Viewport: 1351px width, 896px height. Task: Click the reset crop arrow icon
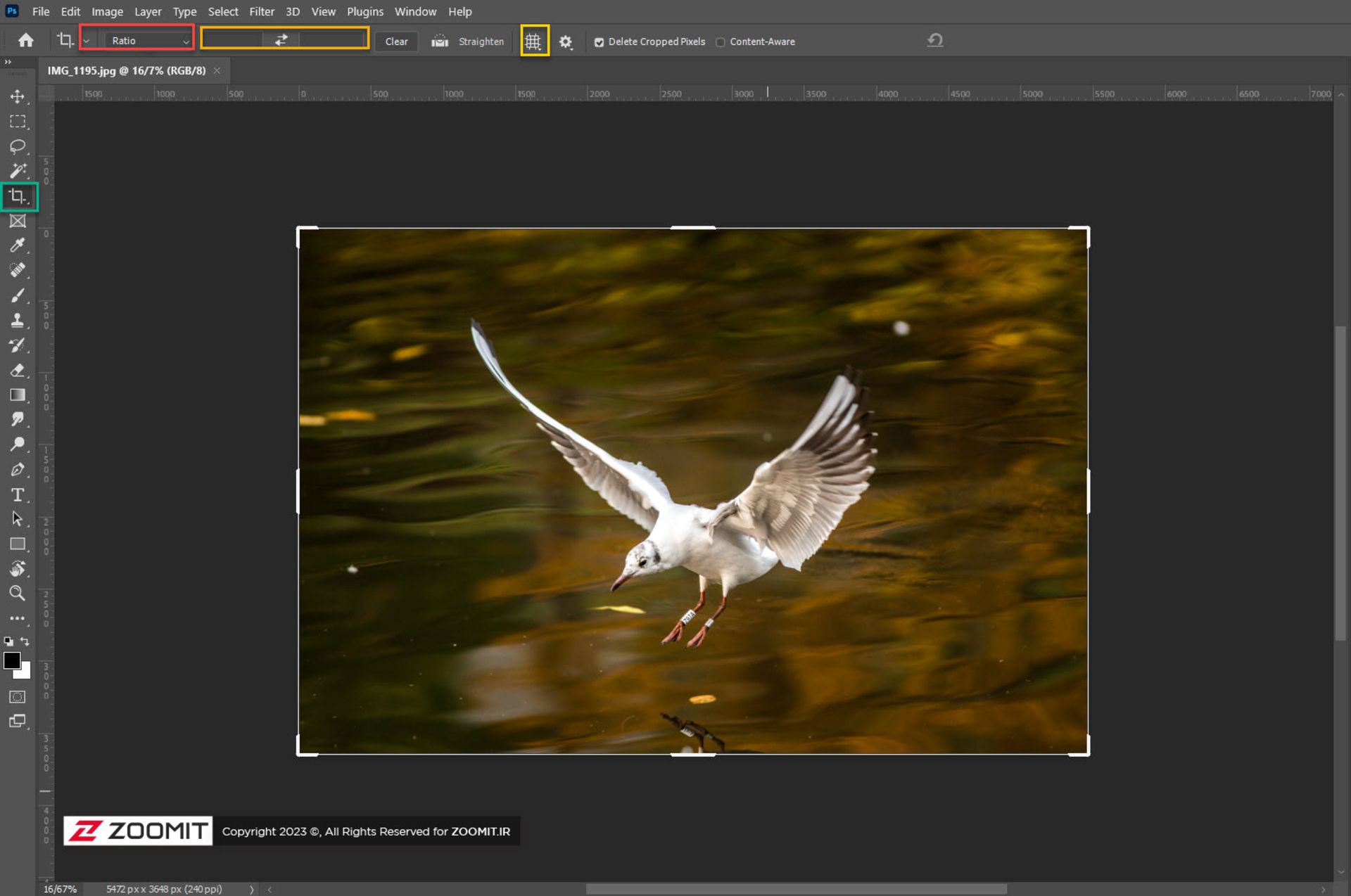click(934, 41)
